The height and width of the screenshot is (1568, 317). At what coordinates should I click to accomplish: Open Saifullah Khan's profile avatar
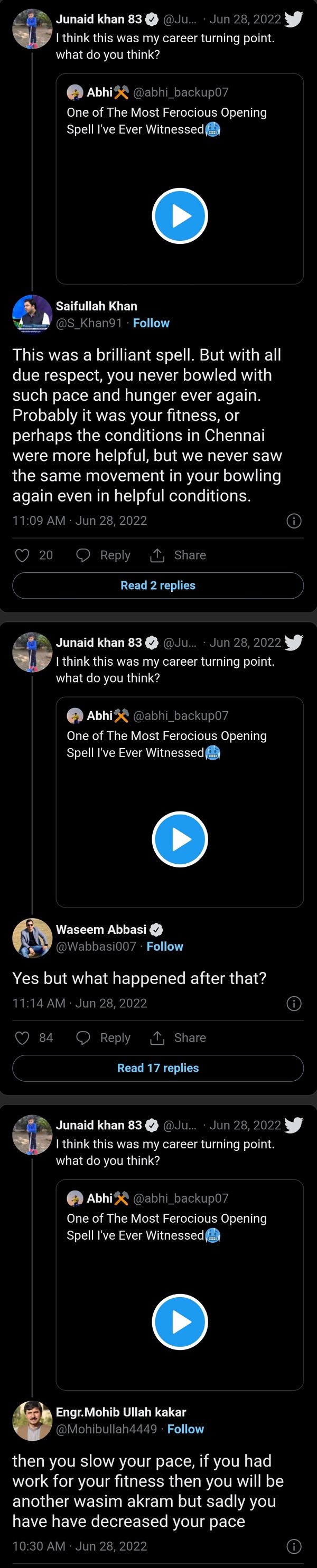pyautogui.click(x=32, y=315)
